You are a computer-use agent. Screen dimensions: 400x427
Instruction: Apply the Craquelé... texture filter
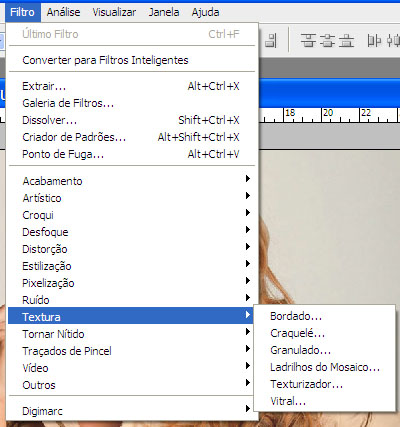click(x=325, y=333)
